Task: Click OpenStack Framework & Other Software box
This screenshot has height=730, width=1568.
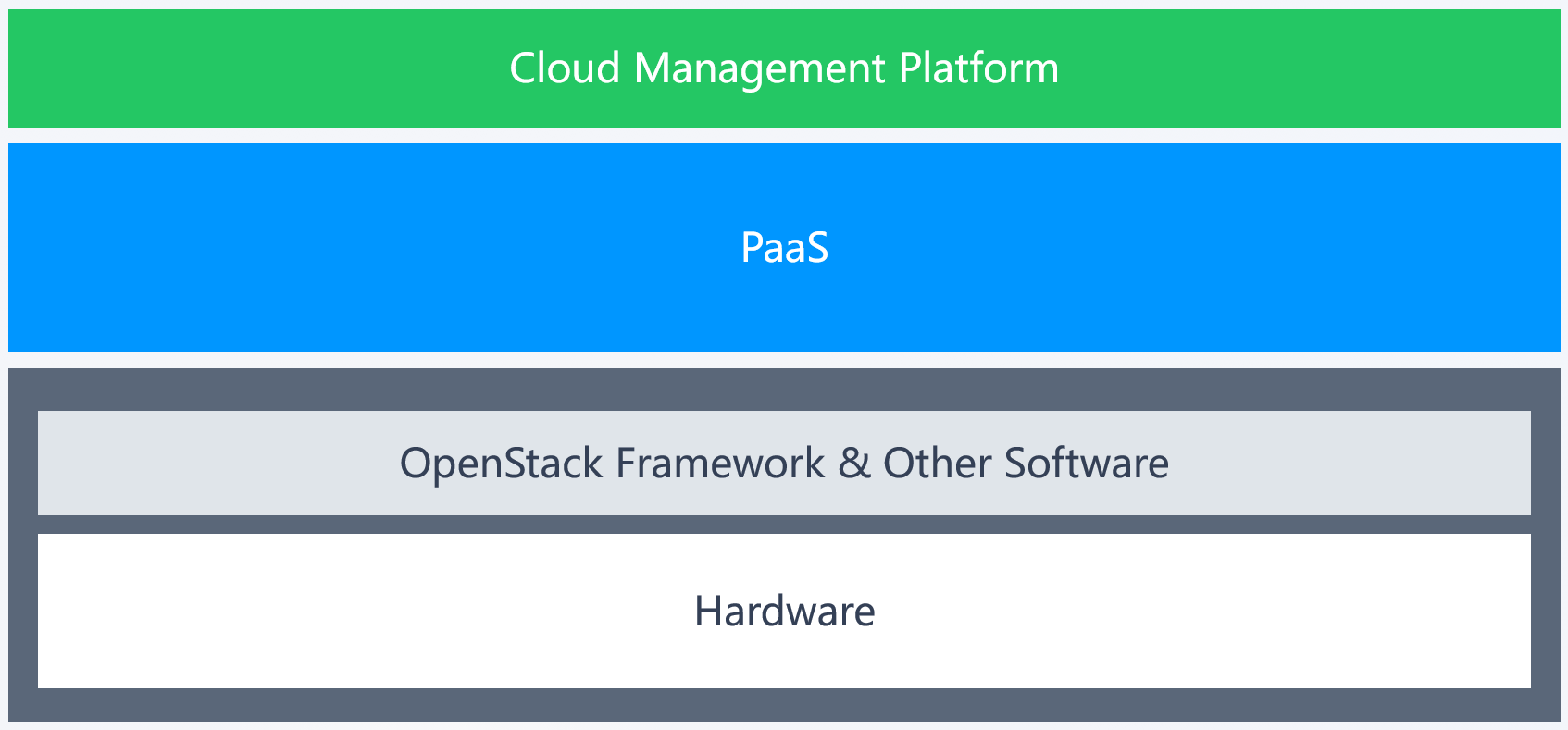Action: 784,463
